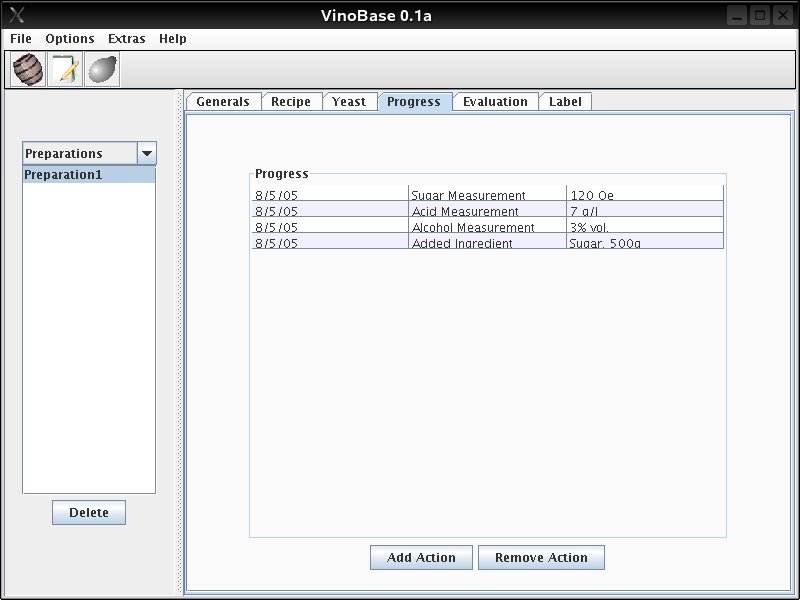Open the Options menu

click(70, 39)
